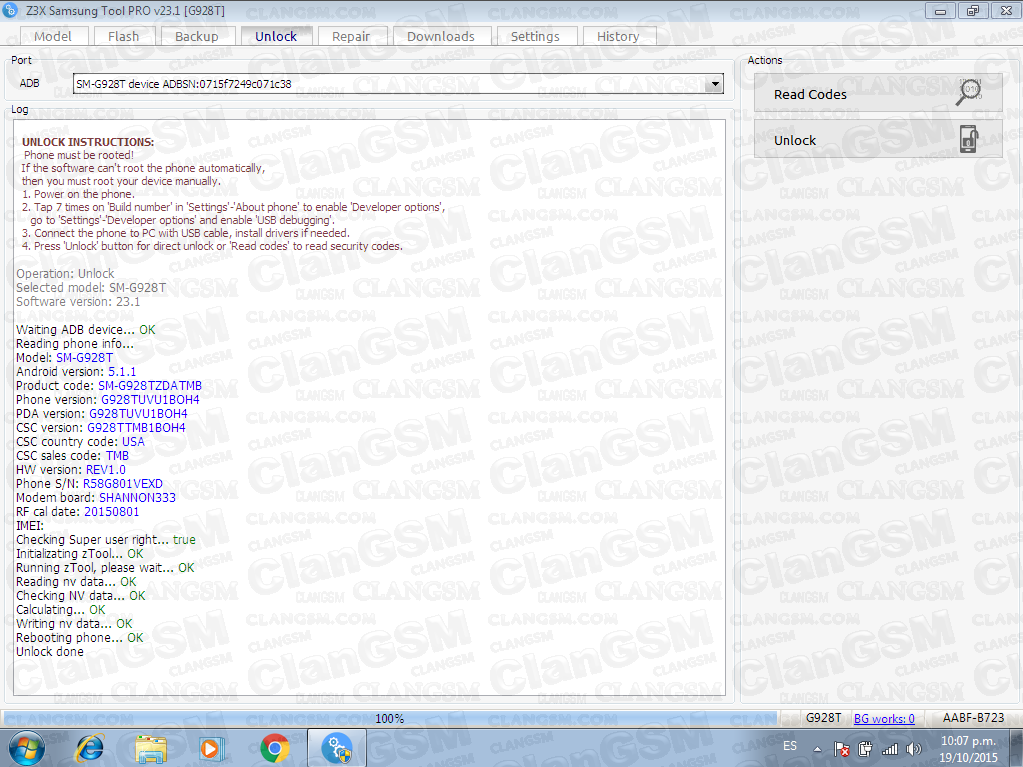Image resolution: width=1023 pixels, height=767 pixels.
Task: Click the Z3X app icon in title bar
Action: (11, 10)
